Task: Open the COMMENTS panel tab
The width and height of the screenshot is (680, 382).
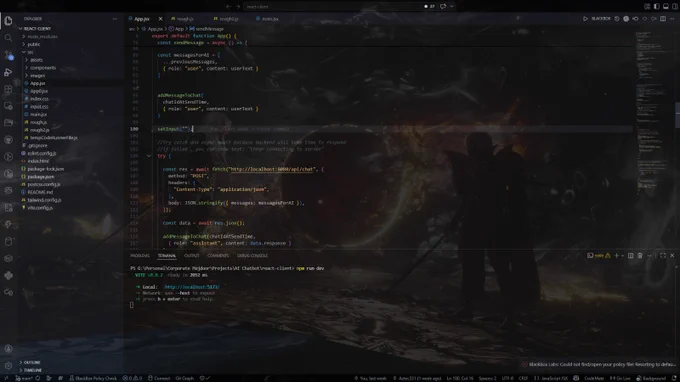Action: coord(218,256)
